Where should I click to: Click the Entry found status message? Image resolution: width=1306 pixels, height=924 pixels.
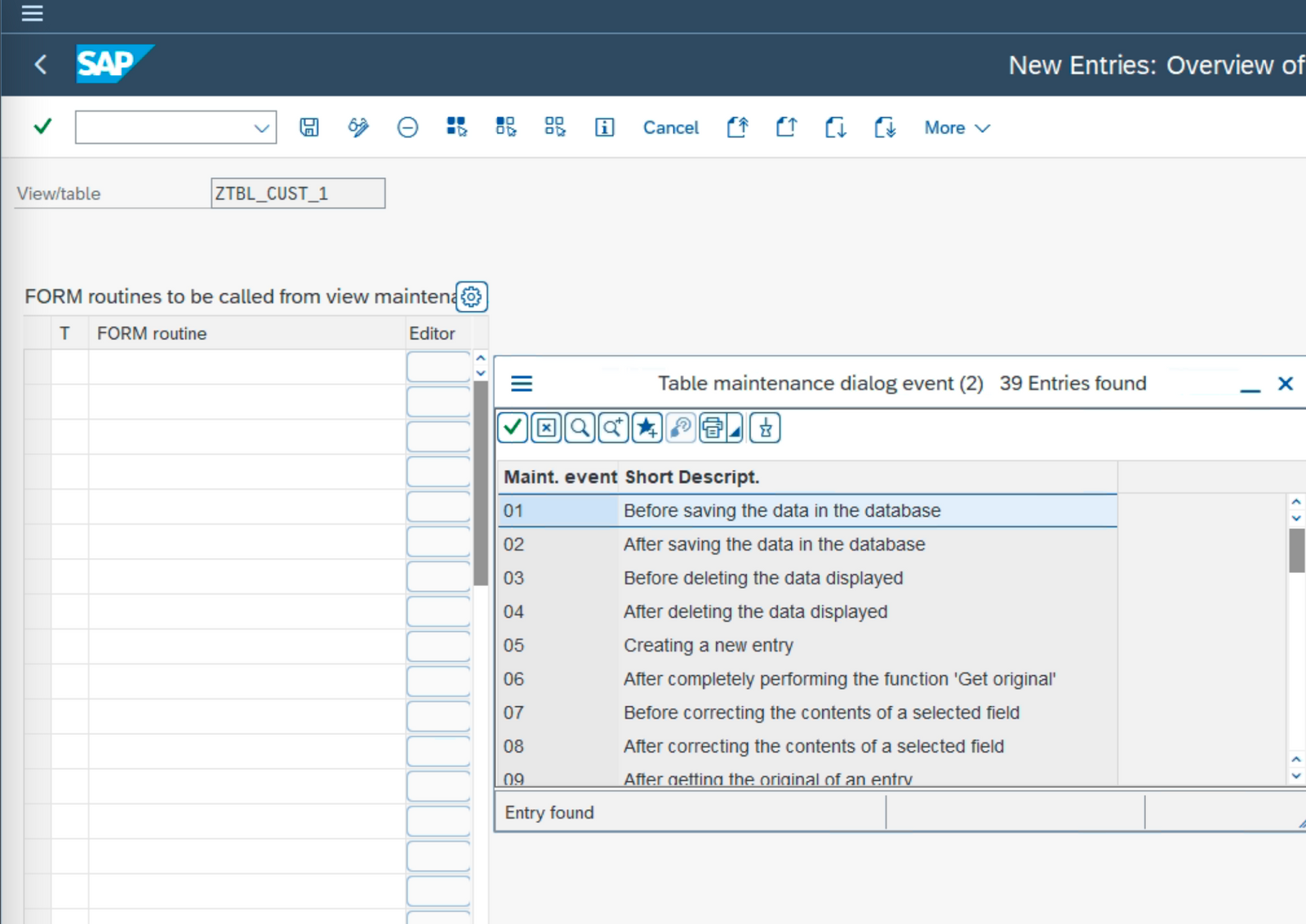[x=549, y=813]
